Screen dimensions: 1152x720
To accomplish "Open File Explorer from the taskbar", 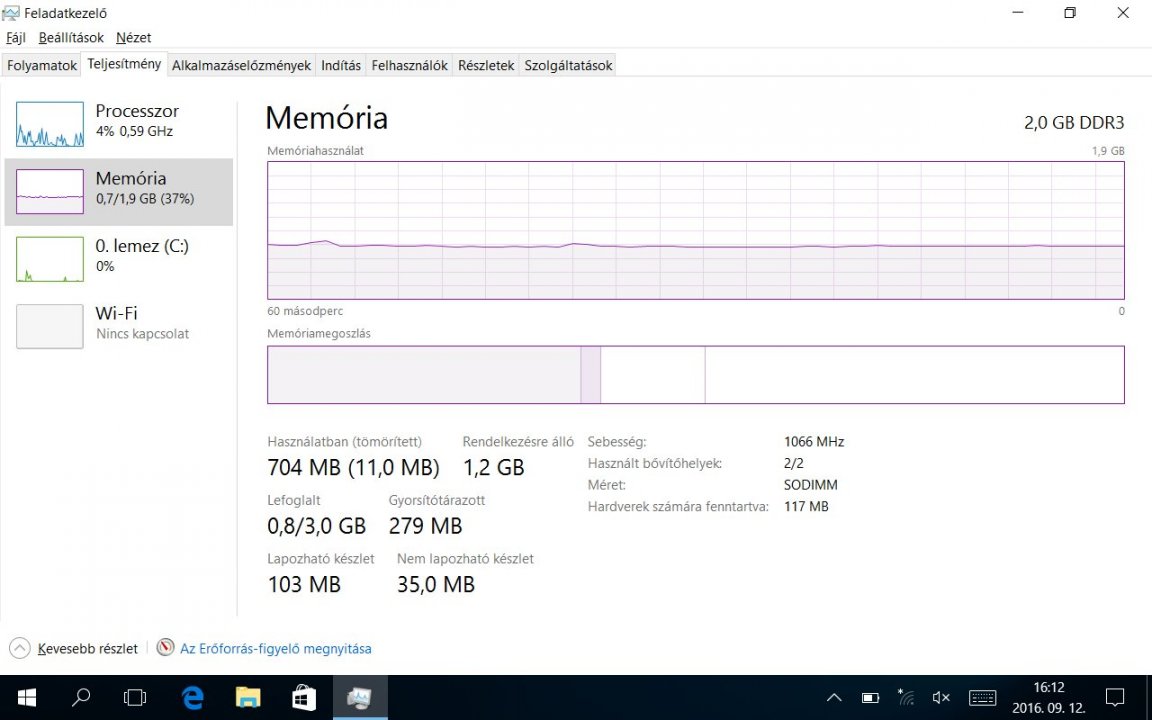I will [x=248, y=697].
